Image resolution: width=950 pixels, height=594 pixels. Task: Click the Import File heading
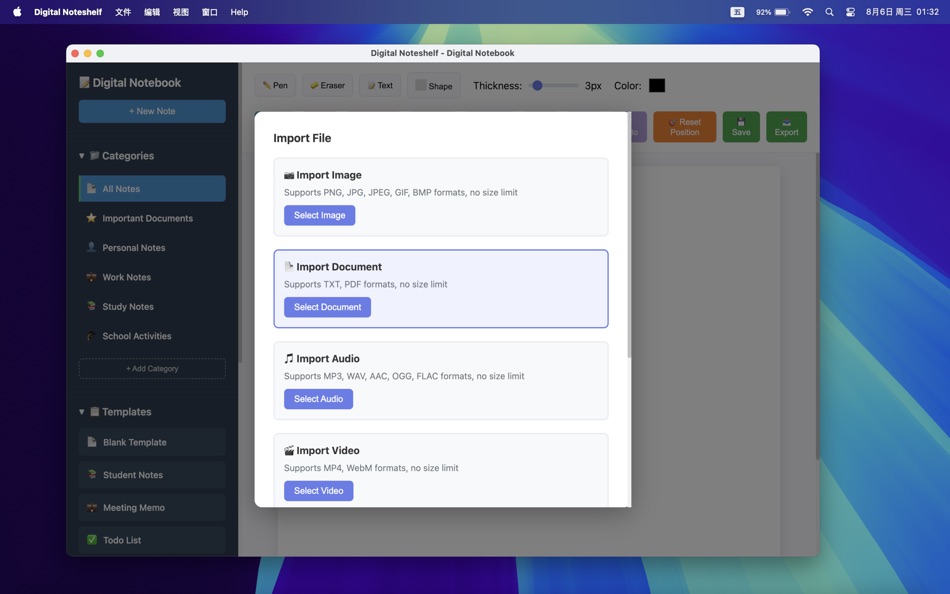(x=302, y=138)
